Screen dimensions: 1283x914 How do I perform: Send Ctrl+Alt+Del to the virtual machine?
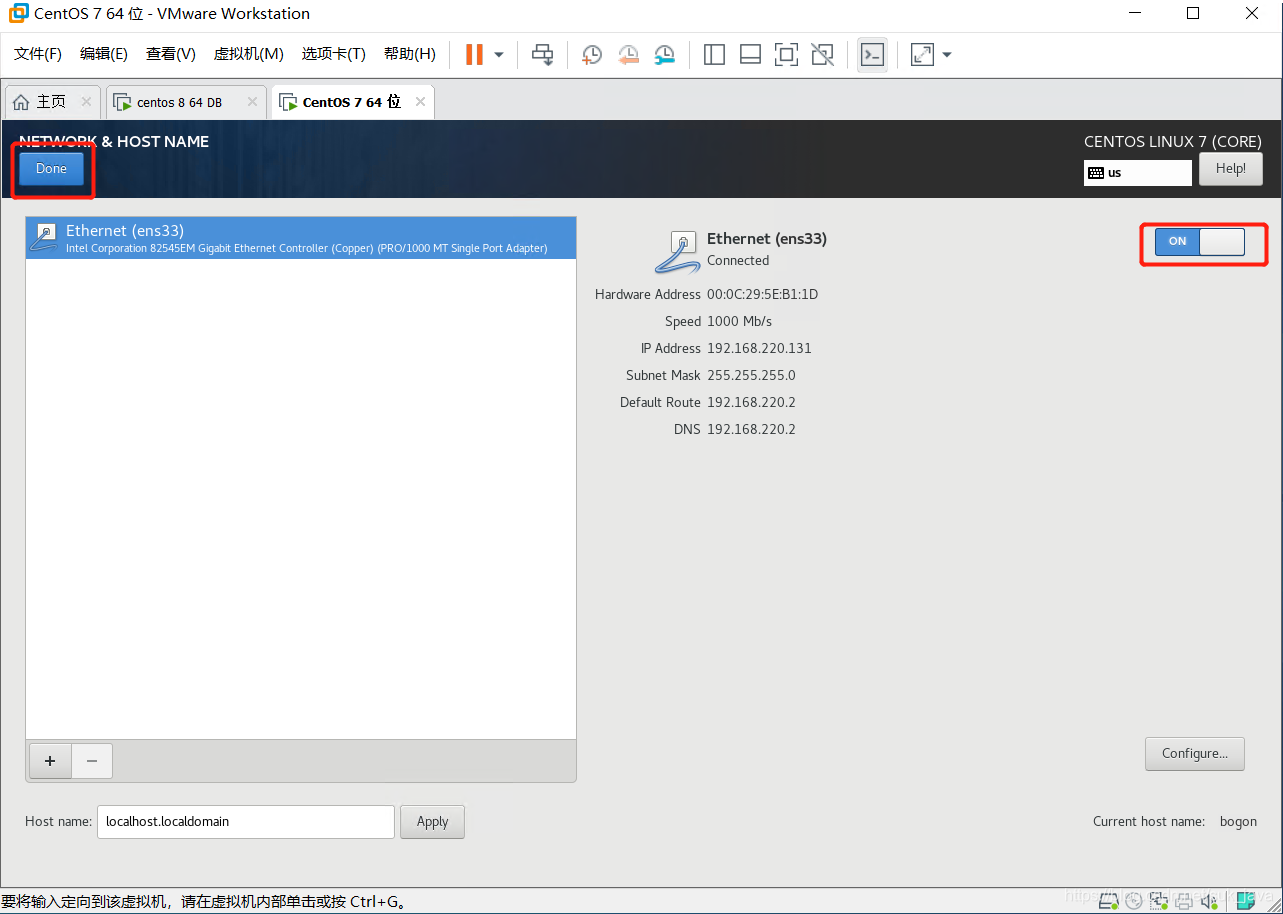click(x=542, y=54)
